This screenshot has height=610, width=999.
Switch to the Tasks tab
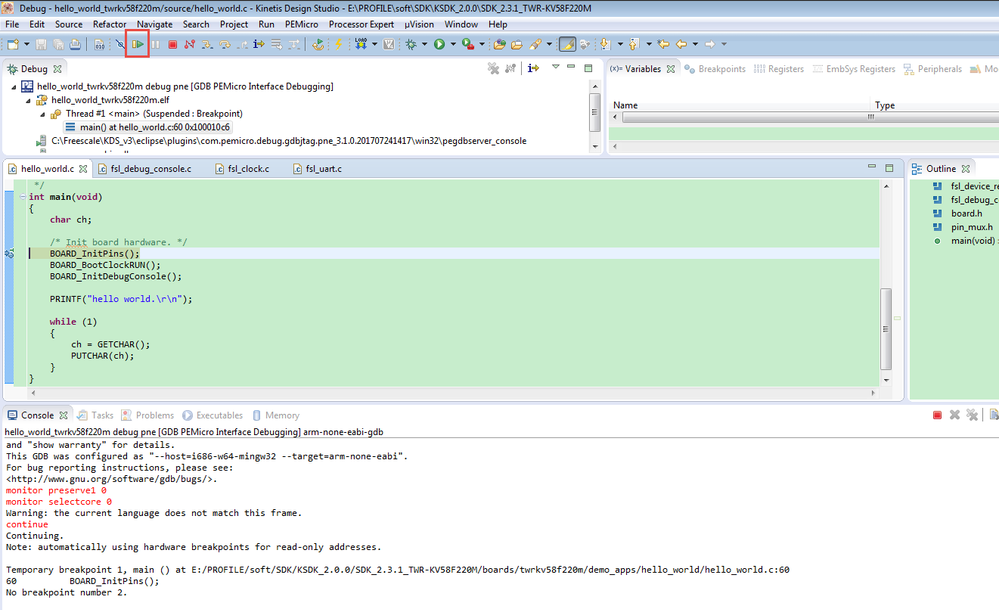tap(96, 416)
